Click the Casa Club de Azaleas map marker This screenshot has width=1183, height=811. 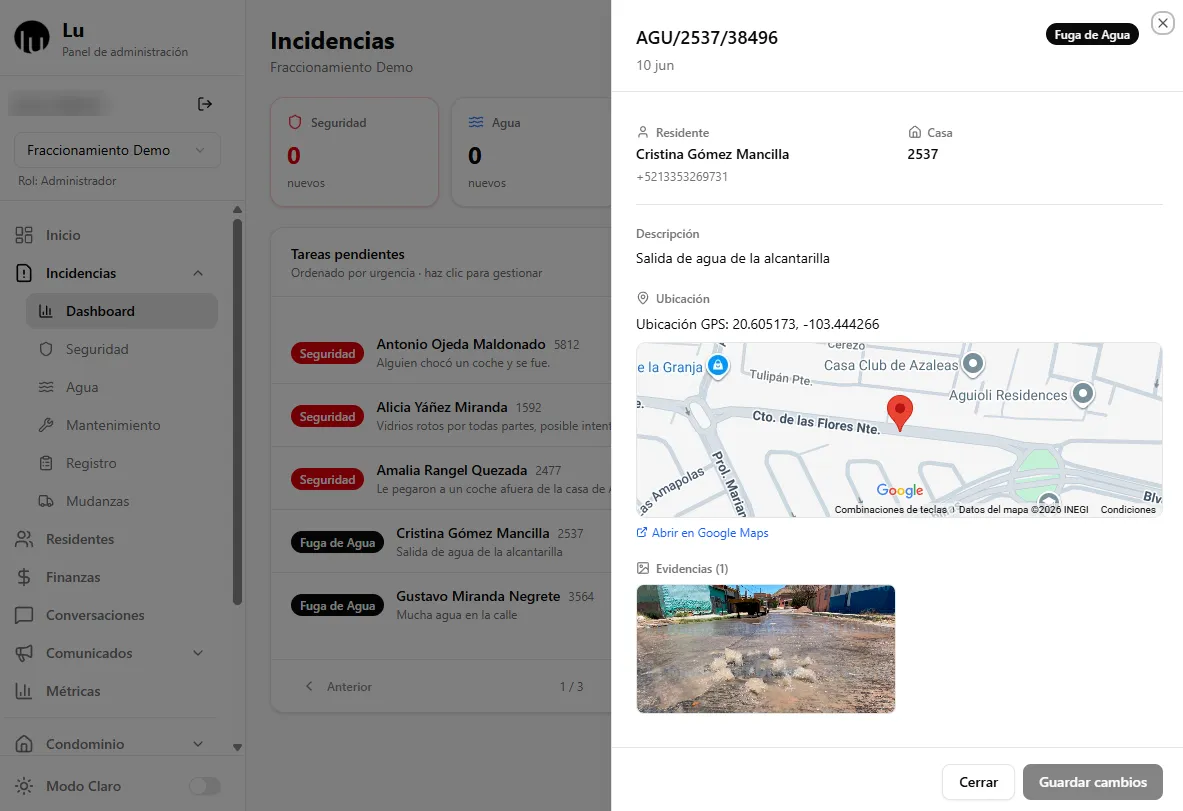coord(973,364)
